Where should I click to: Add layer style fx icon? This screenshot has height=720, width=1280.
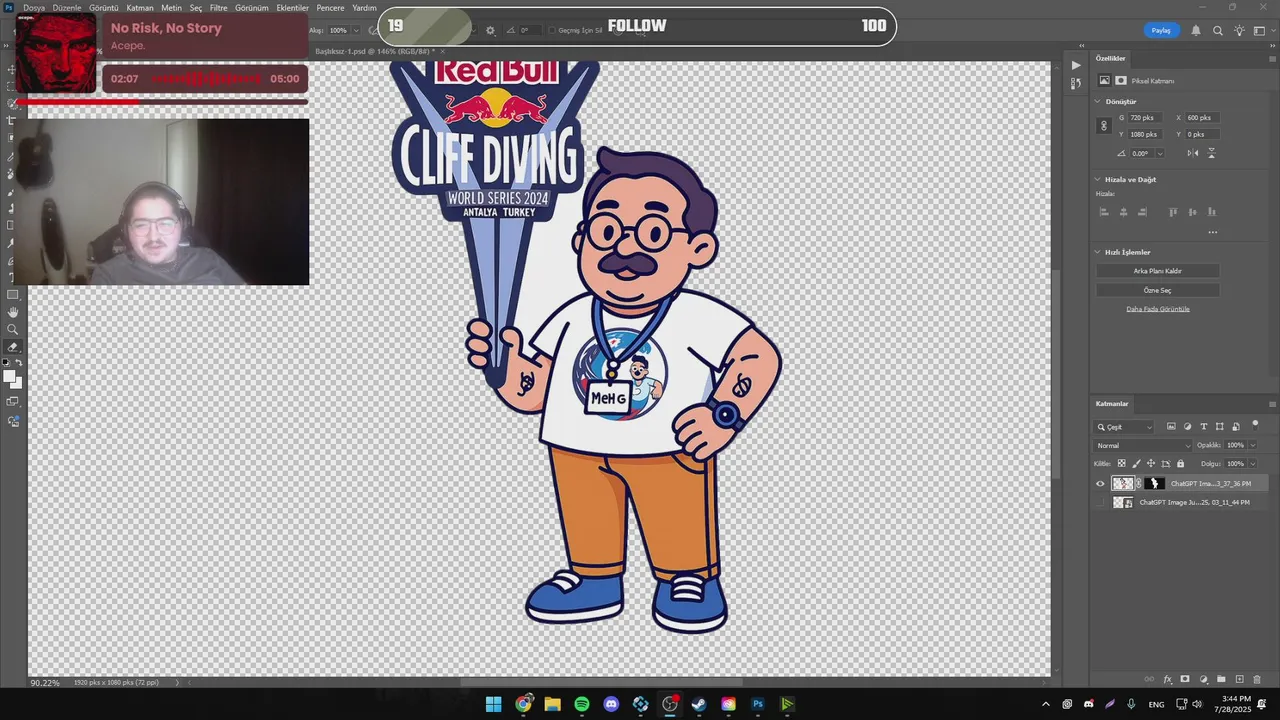pos(1167,679)
